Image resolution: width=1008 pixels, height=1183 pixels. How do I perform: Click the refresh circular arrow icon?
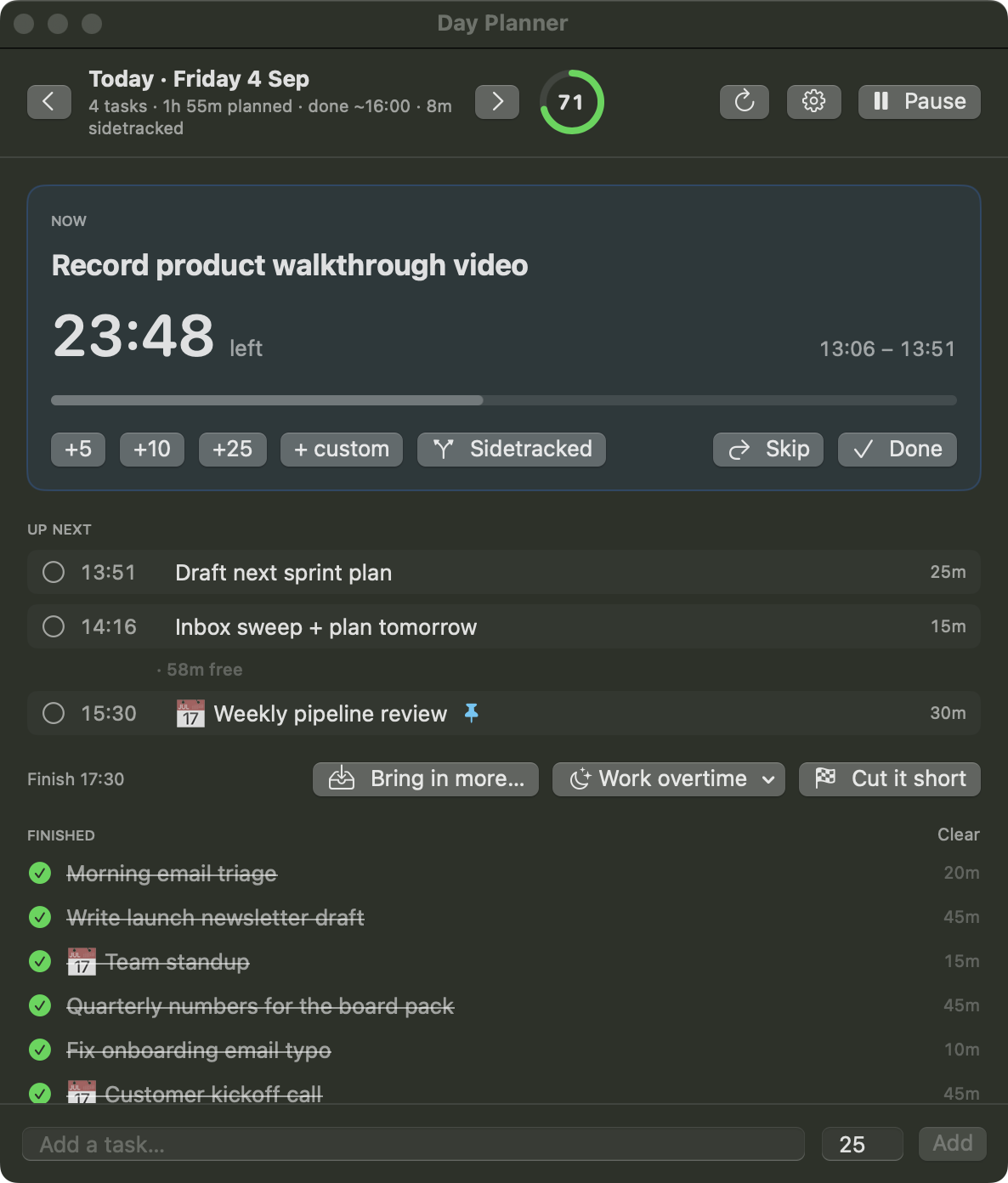(x=745, y=102)
